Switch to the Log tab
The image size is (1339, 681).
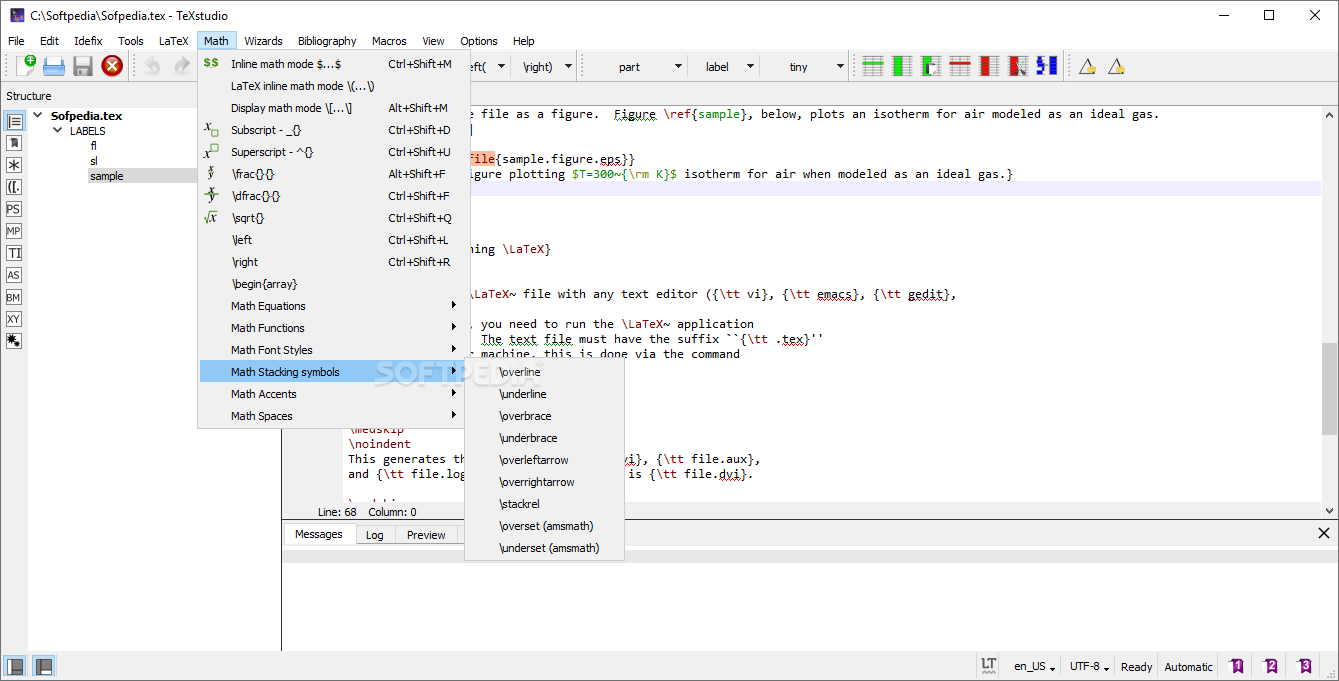375,535
